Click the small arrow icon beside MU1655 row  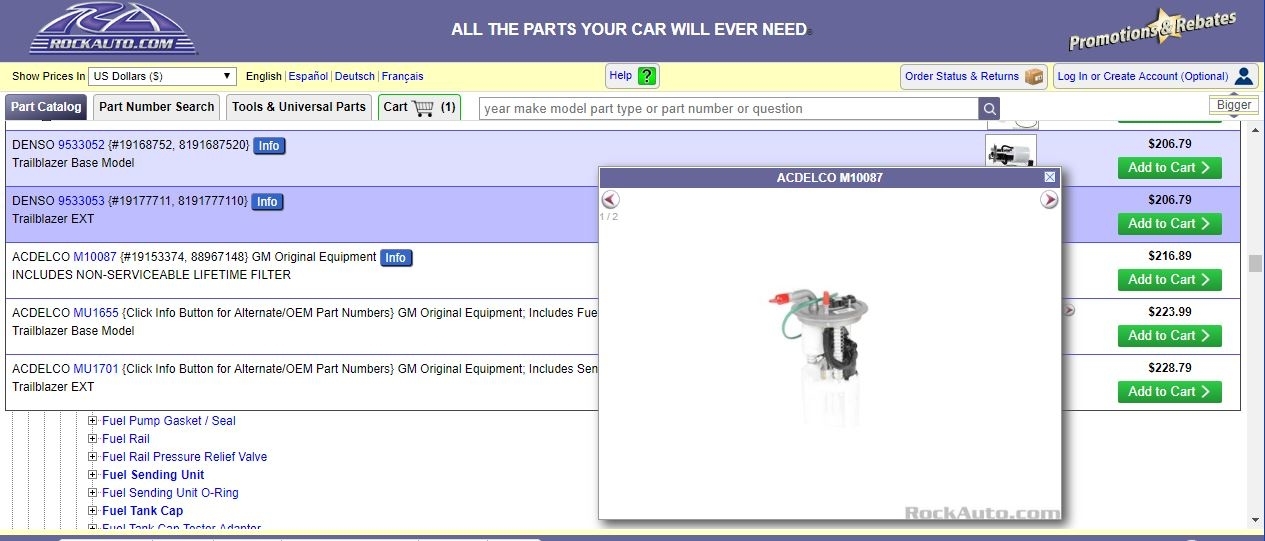1069,311
